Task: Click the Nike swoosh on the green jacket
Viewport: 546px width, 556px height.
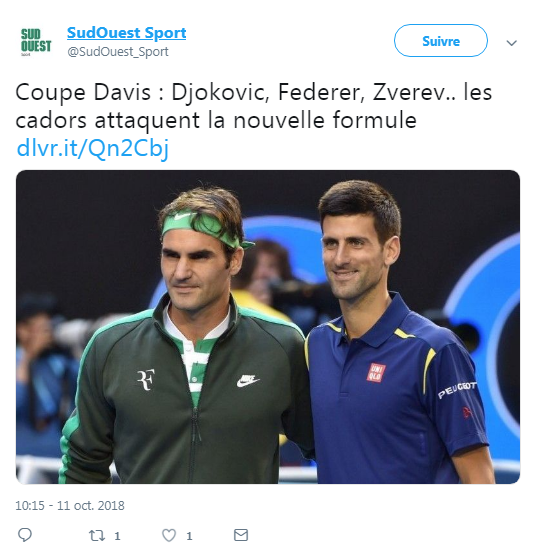Action: (x=247, y=380)
